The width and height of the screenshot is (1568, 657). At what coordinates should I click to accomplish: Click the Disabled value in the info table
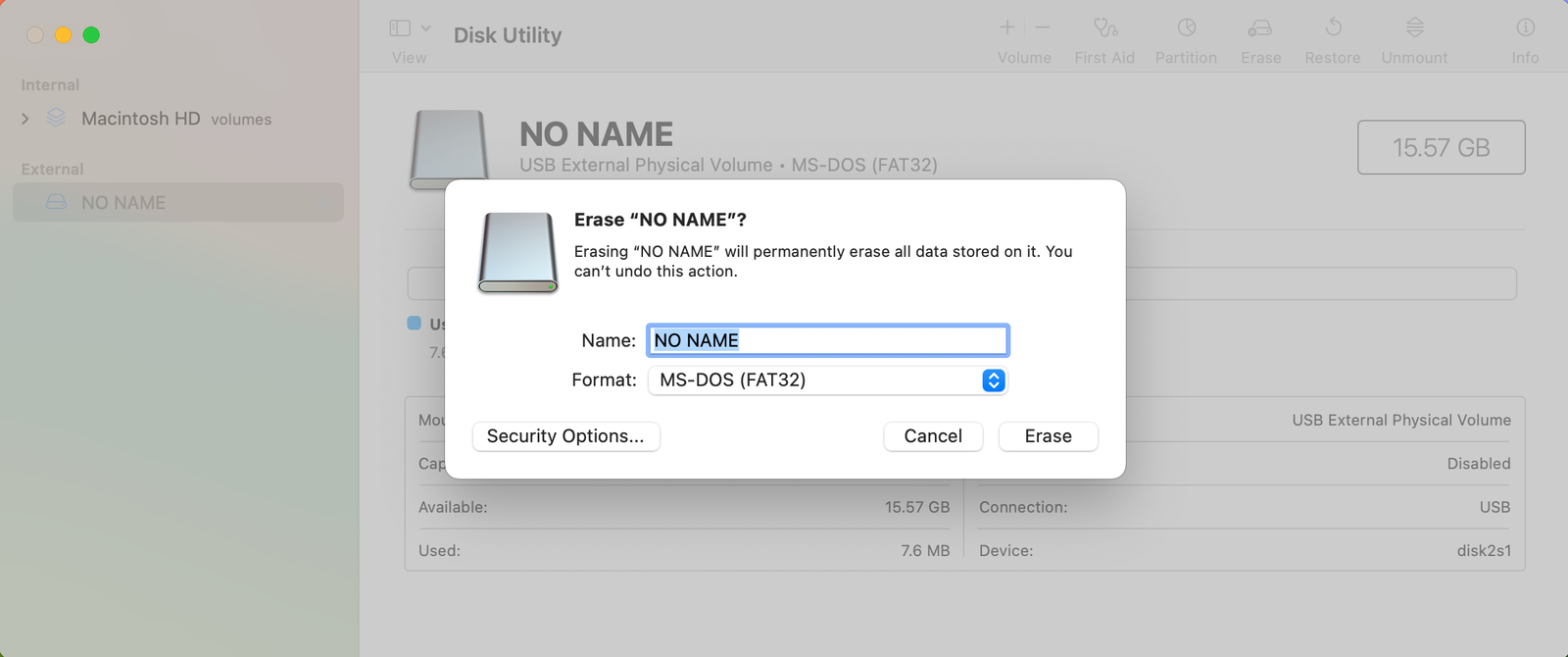(1479, 464)
